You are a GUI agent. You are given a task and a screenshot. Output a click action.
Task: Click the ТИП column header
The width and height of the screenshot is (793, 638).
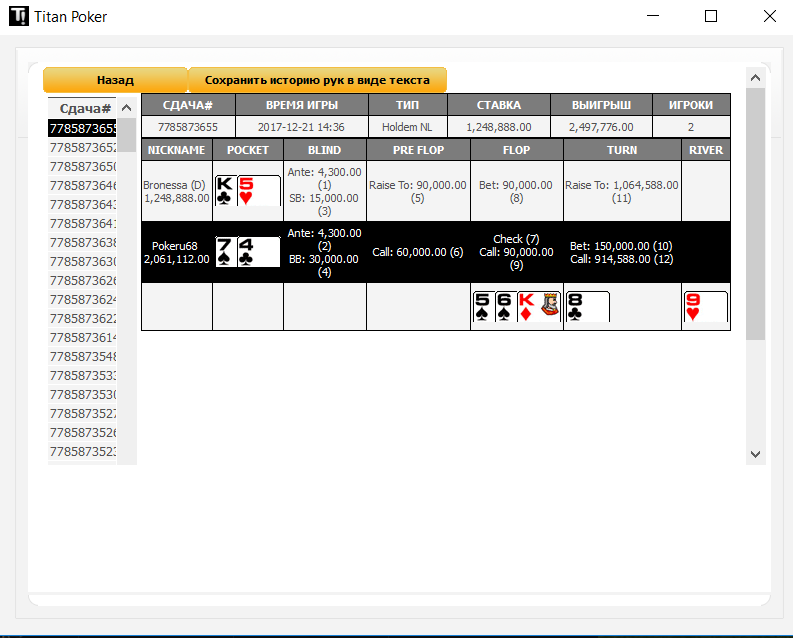pyautogui.click(x=408, y=105)
